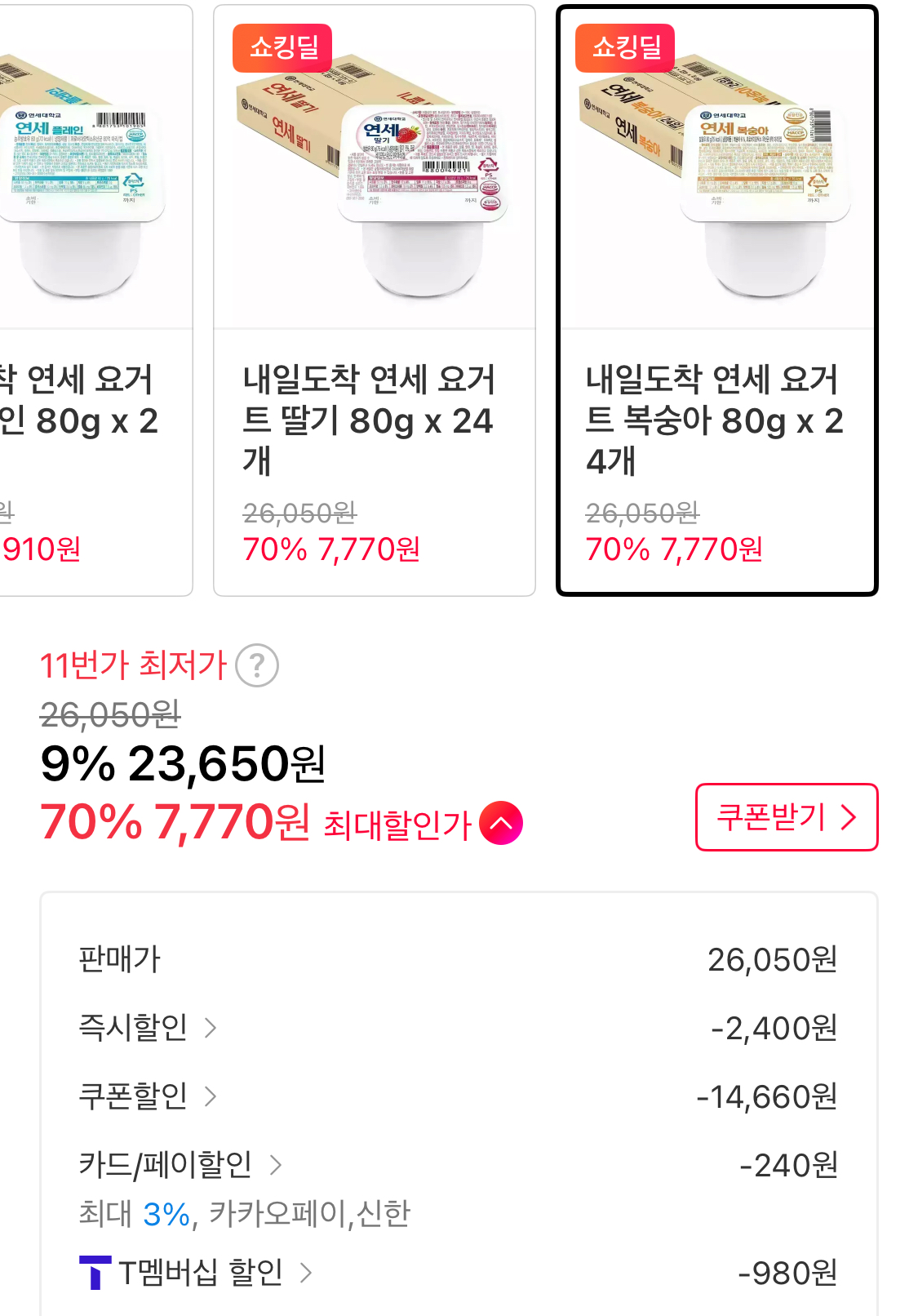Click the 쇼킹딜 badge on strawberry yogurt
The image size is (918, 1316).
[282, 47]
